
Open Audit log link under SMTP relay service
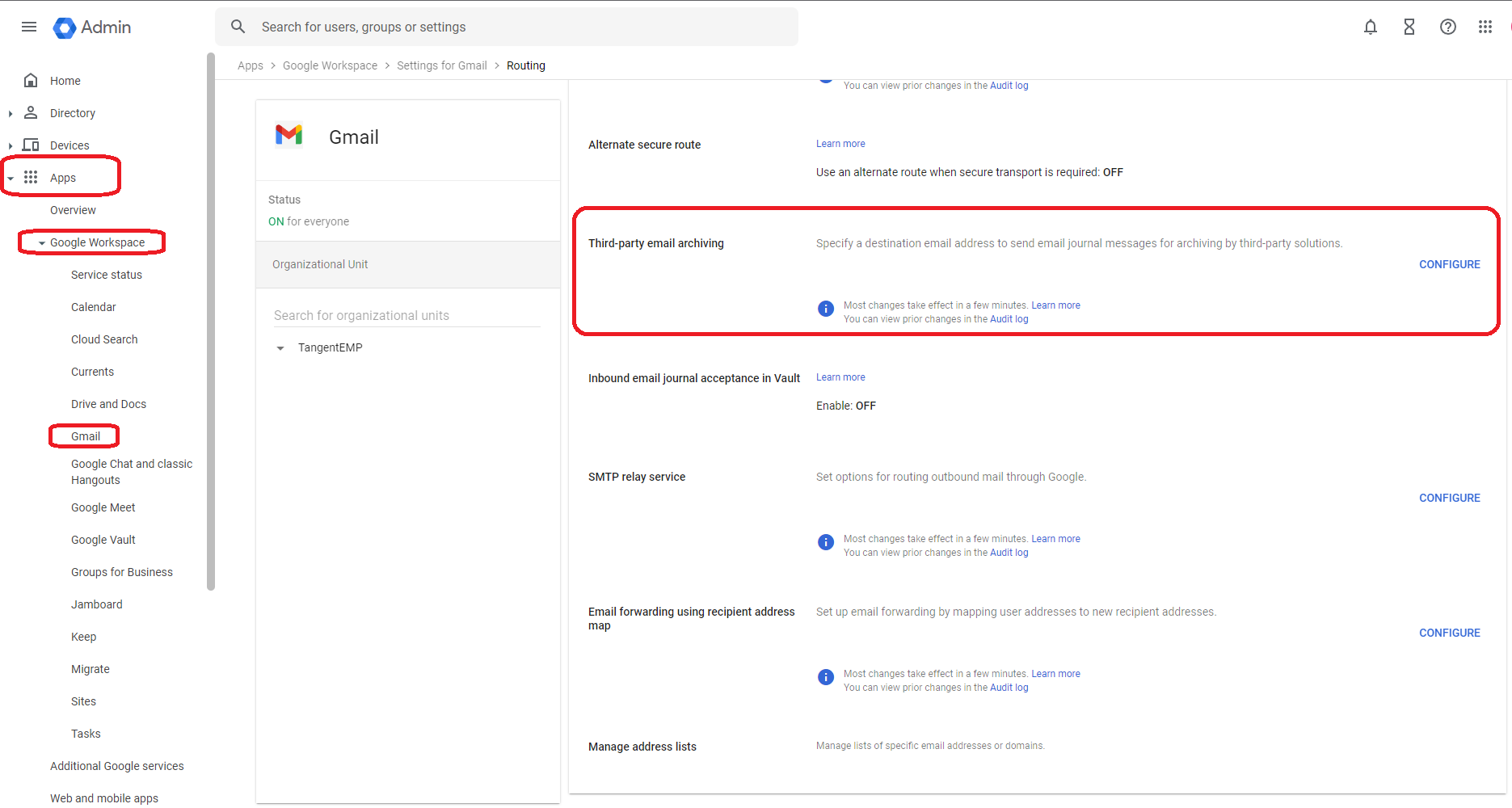1009,553
